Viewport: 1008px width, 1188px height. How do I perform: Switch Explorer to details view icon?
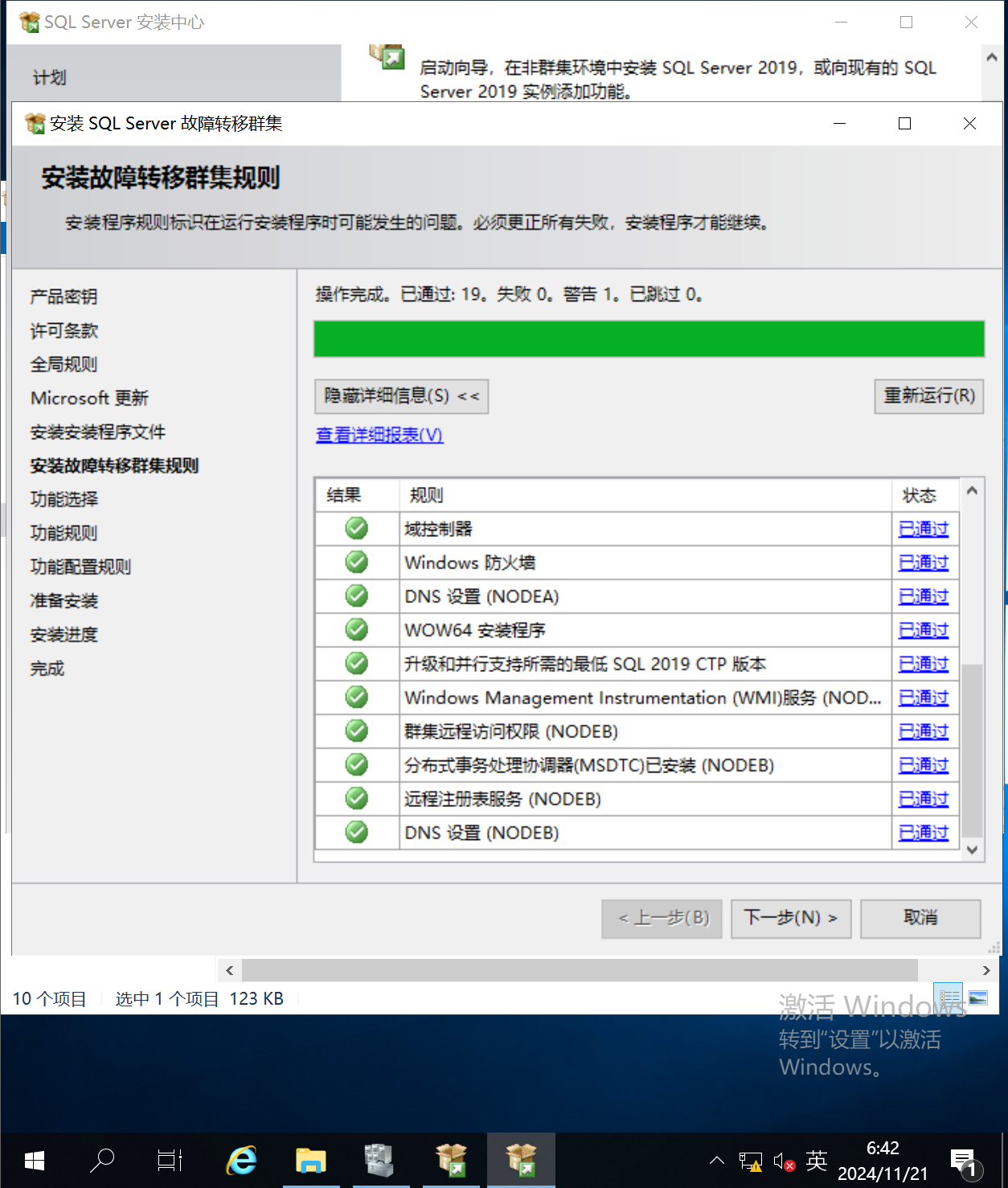click(x=949, y=998)
